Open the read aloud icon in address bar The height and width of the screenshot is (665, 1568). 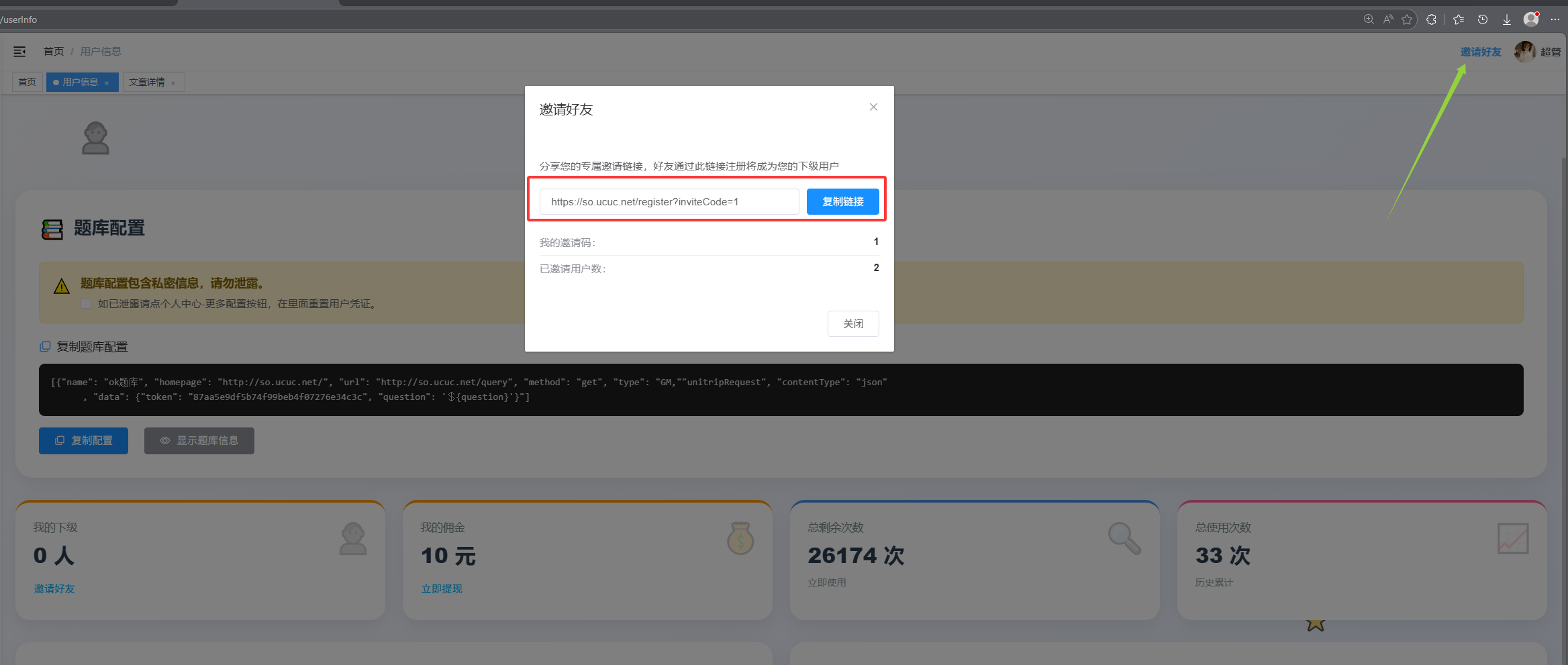1388,19
